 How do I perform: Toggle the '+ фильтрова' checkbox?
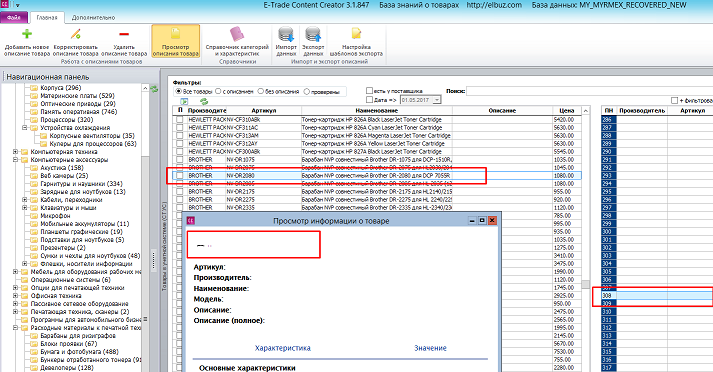(674, 100)
